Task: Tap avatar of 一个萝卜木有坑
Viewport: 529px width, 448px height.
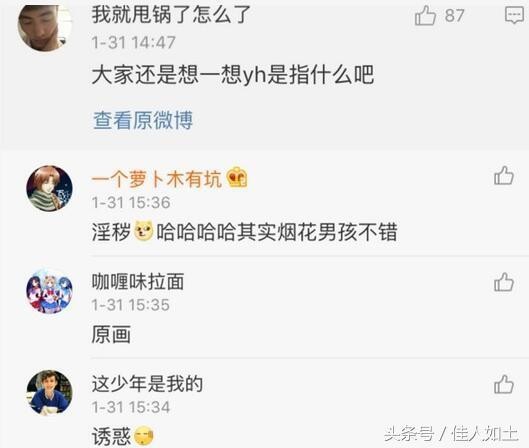Action: click(49, 189)
